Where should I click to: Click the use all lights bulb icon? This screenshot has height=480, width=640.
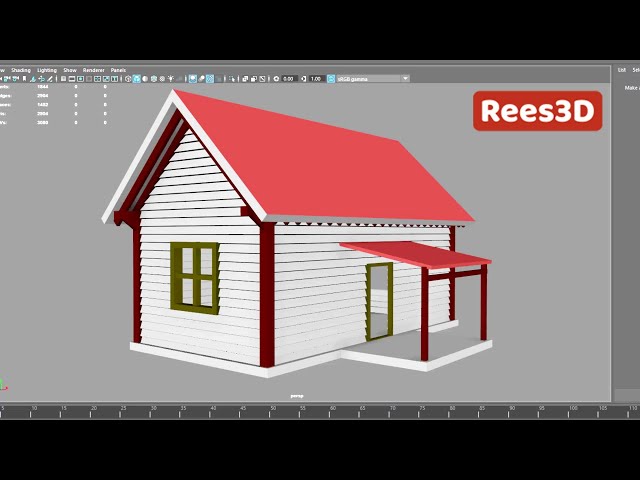[x=170, y=78]
